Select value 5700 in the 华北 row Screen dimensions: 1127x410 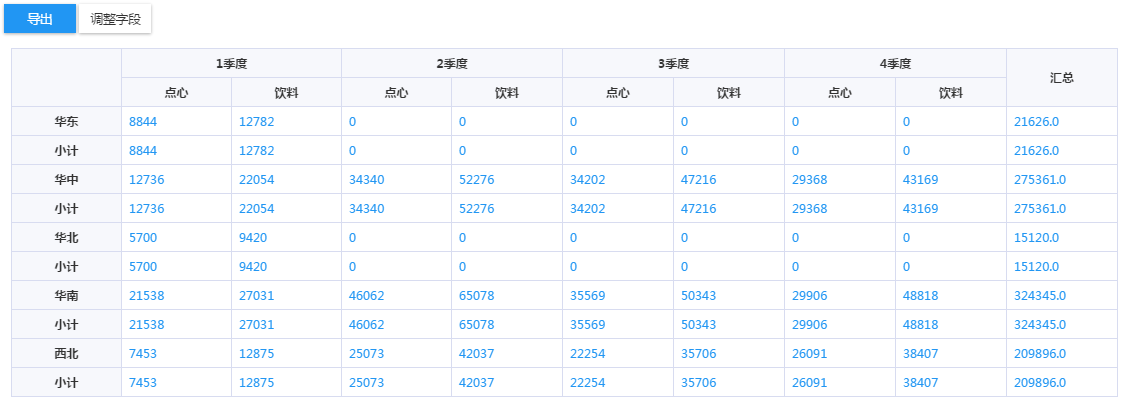[143, 237]
